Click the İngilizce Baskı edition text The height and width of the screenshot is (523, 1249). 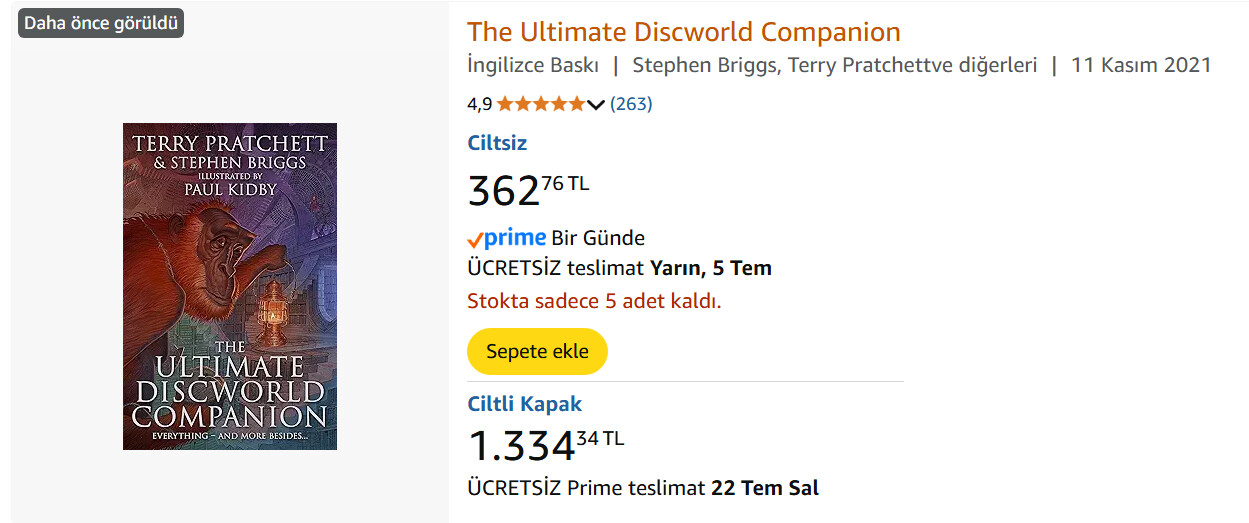(533, 65)
